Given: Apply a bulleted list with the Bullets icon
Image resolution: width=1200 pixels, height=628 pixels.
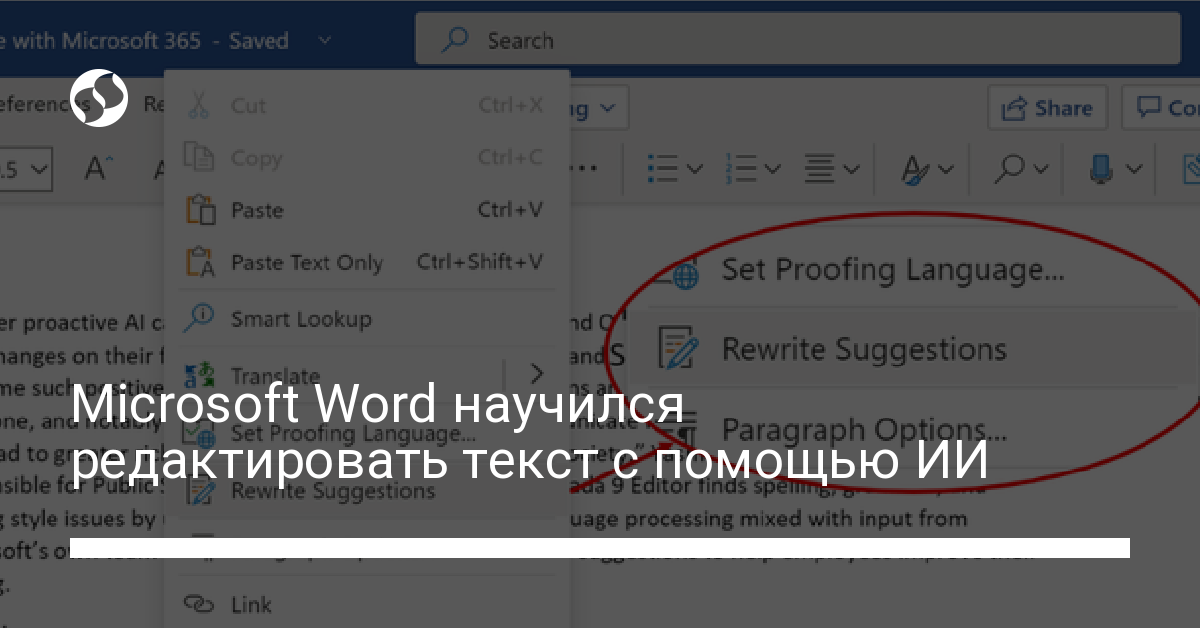Looking at the screenshot, I should (662, 167).
